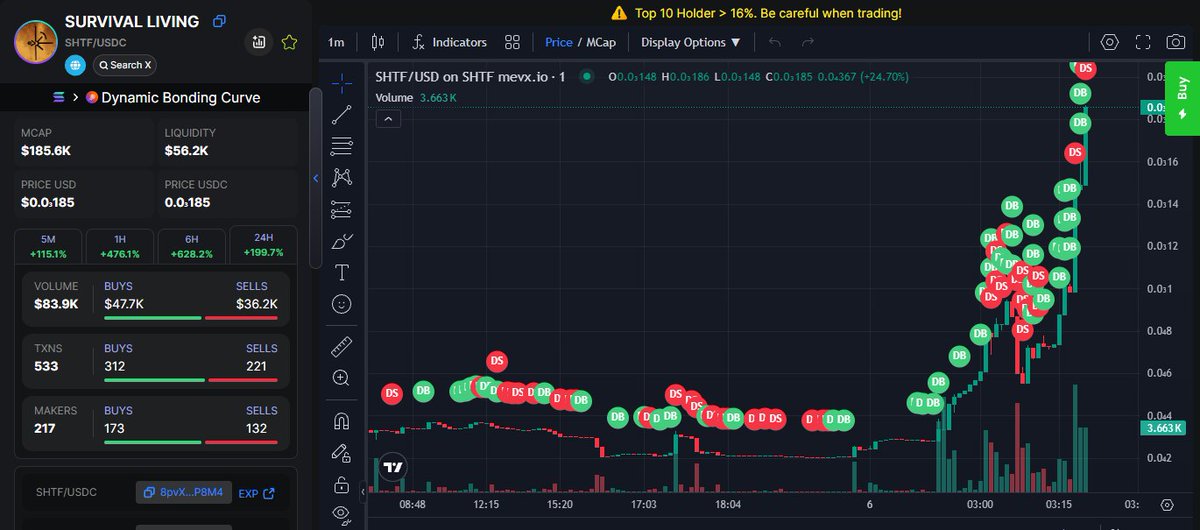Click the volume buys/sells ratio bar
The height and width of the screenshot is (530, 1200).
coord(191,318)
